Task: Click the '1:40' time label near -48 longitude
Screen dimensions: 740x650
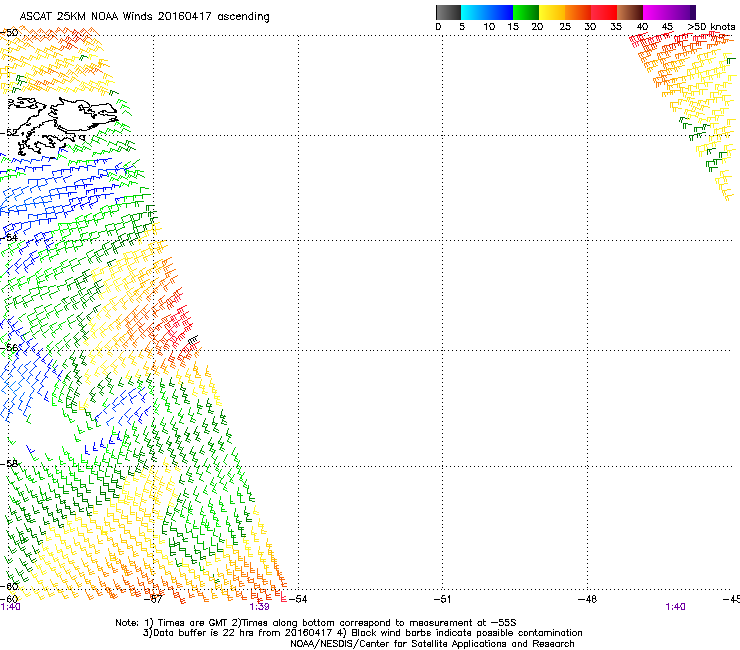Action: (x=675, y=607)
